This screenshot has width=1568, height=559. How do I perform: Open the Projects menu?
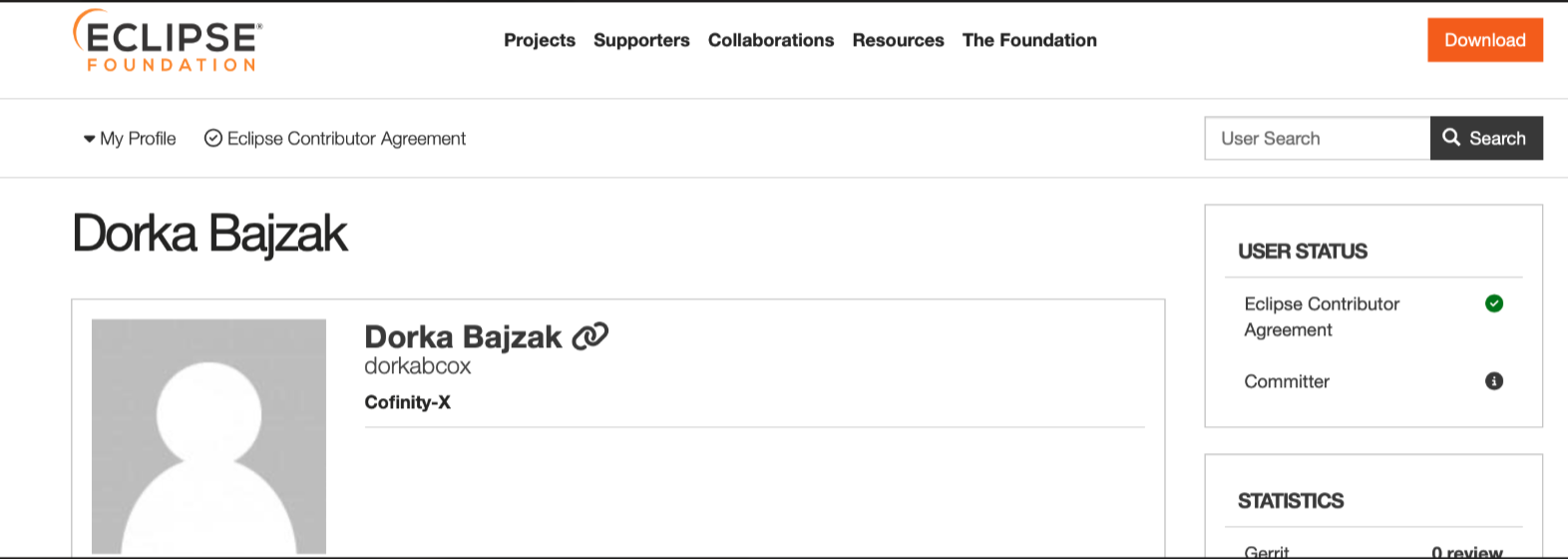pos(540,40)
